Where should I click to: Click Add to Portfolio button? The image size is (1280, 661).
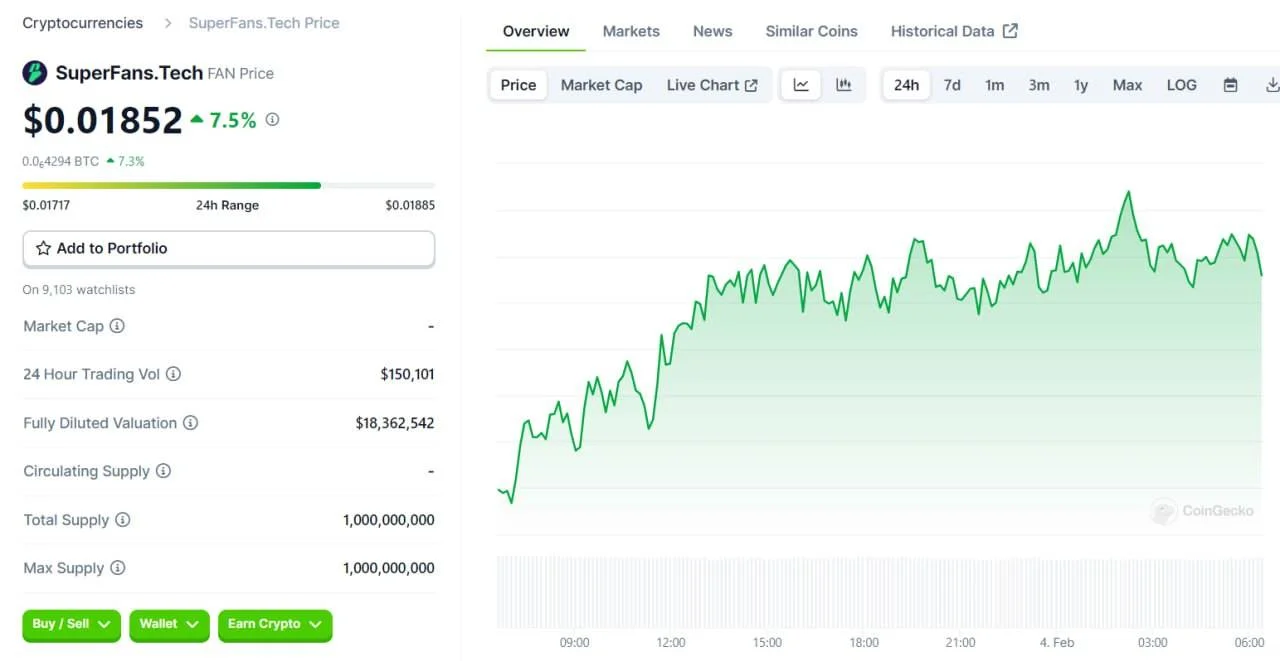228,249
